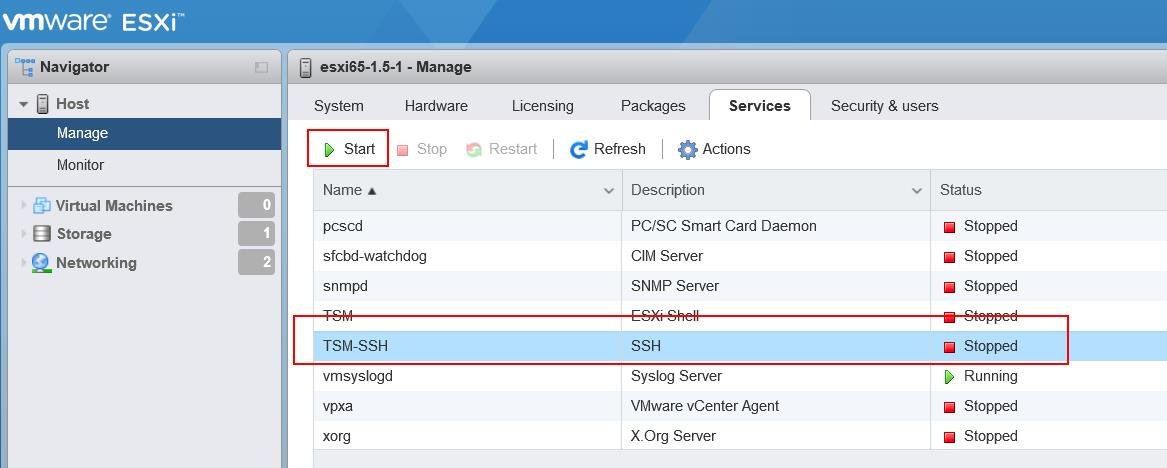Open the Licensing tab
Screen dimensions: 1167x468
pyautogui.click(x=542, y=106)
